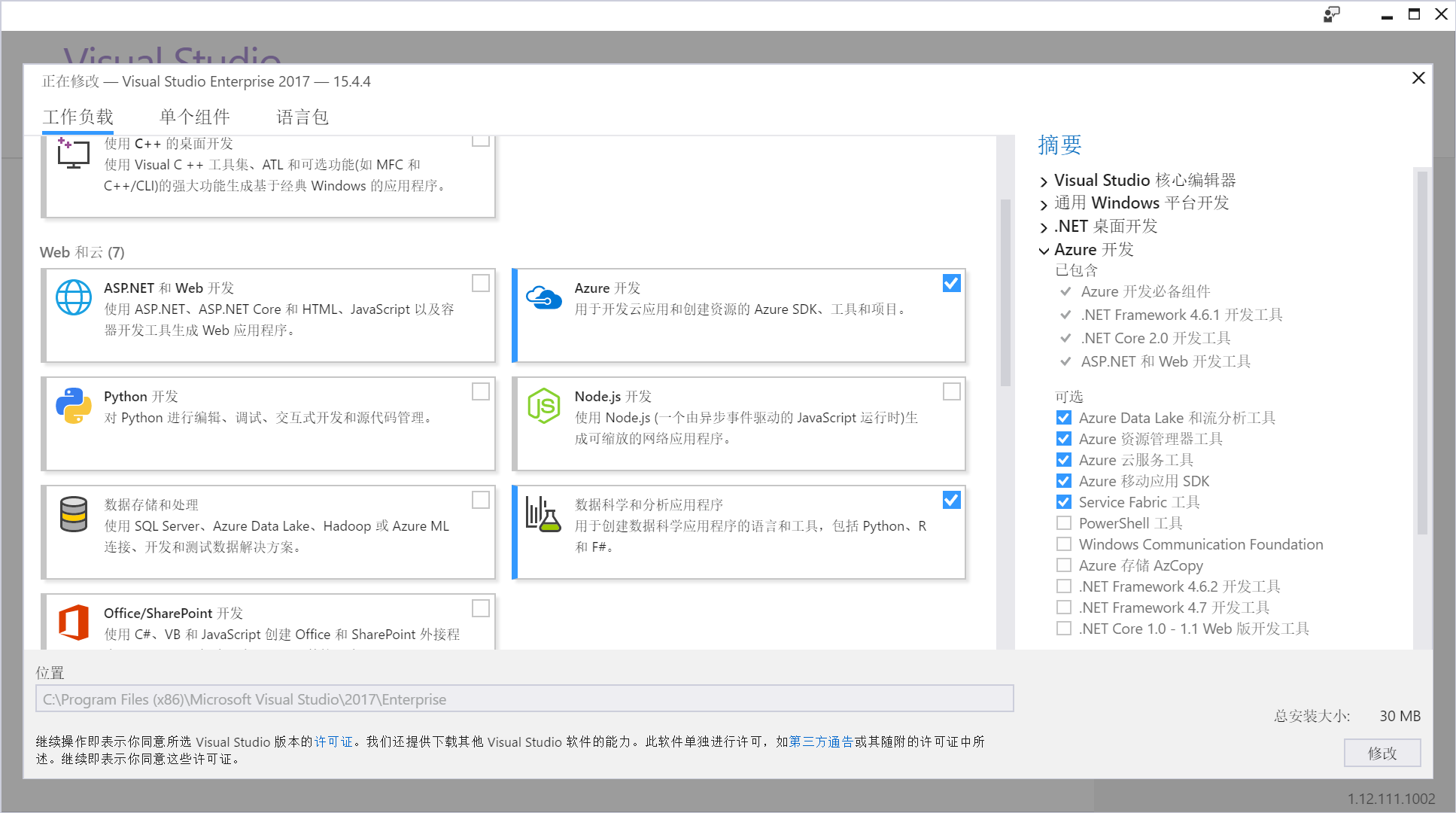Screen dimensions: 1456x813
Task: Click the Azure cloud workload icon
Action: tap(544, 297)
